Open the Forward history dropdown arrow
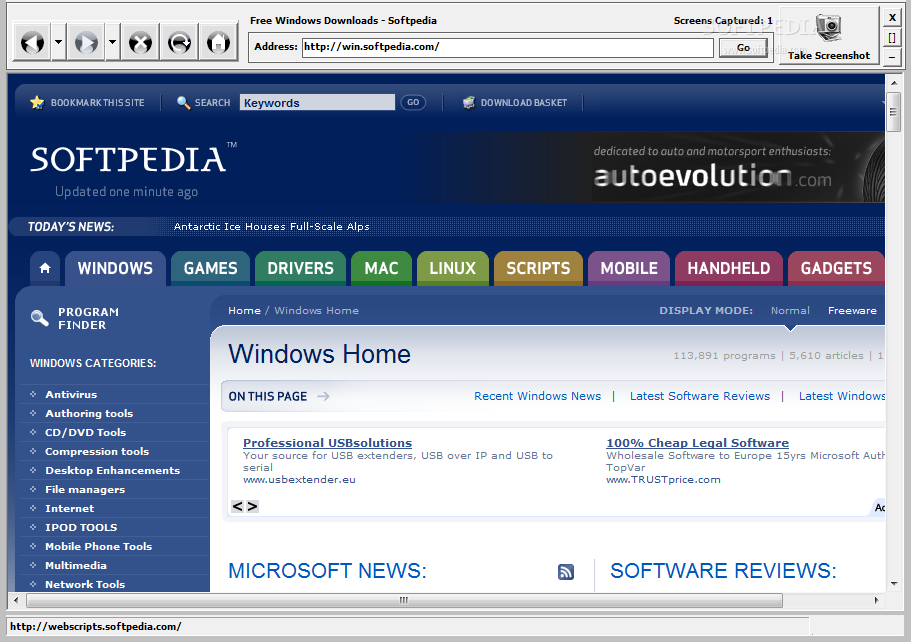The width and height of the screenshot is (911, 642). tap(113, 42)
